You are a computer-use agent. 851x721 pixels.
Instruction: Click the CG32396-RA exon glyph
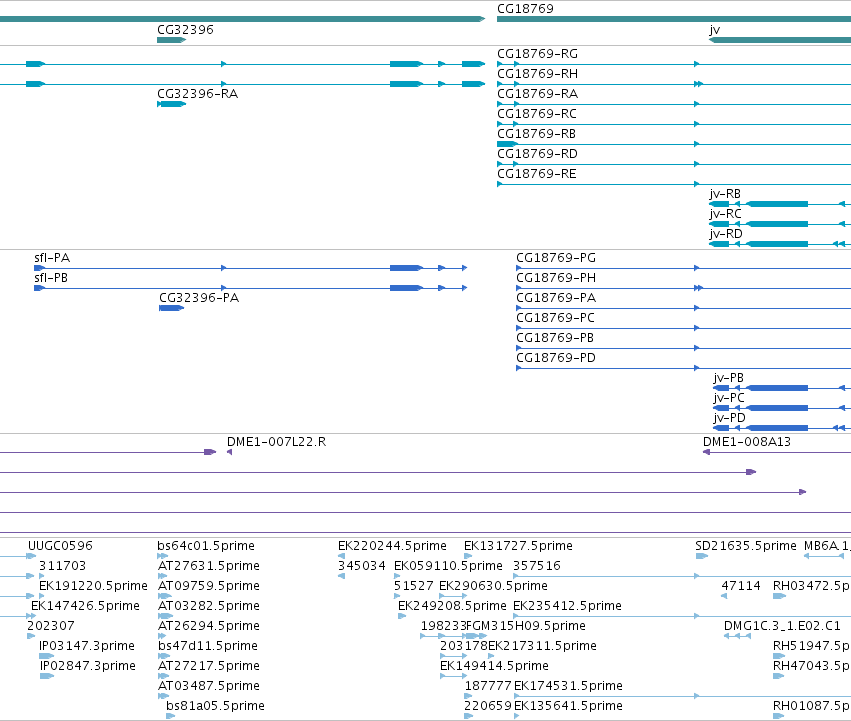172,104
